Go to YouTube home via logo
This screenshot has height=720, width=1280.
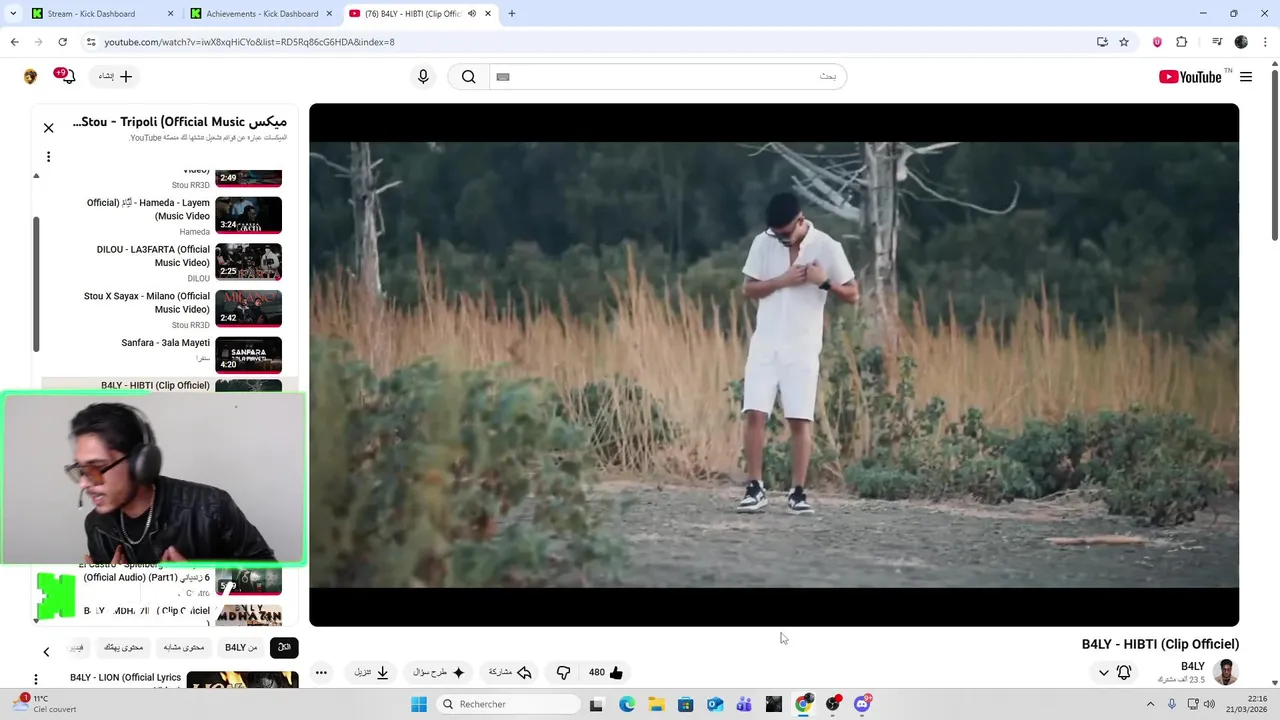click(x=1190, y=77)
